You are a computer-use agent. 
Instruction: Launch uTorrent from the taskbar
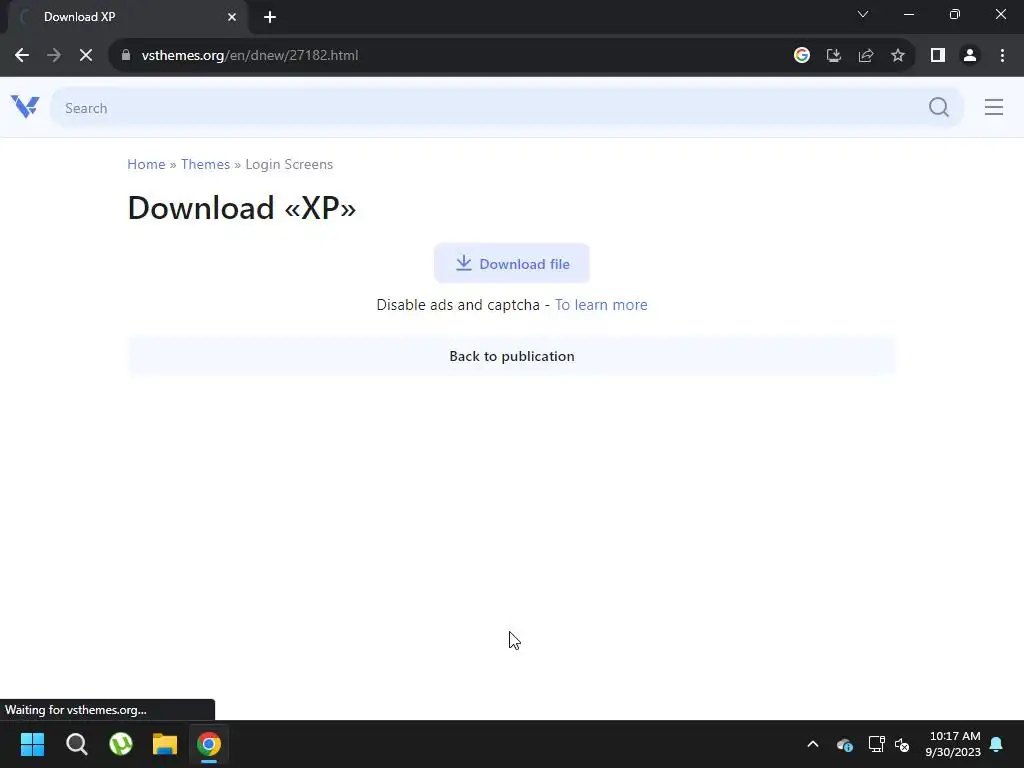(121, 744)
